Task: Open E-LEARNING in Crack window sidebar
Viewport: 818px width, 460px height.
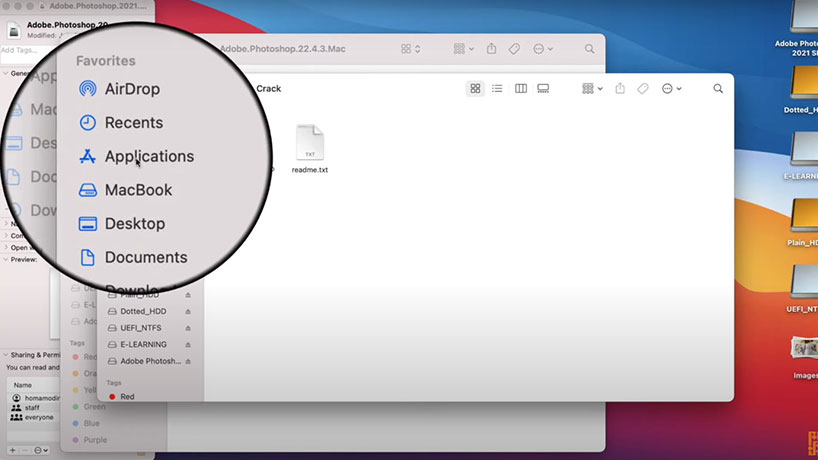Action: click(x=143, y=345)
